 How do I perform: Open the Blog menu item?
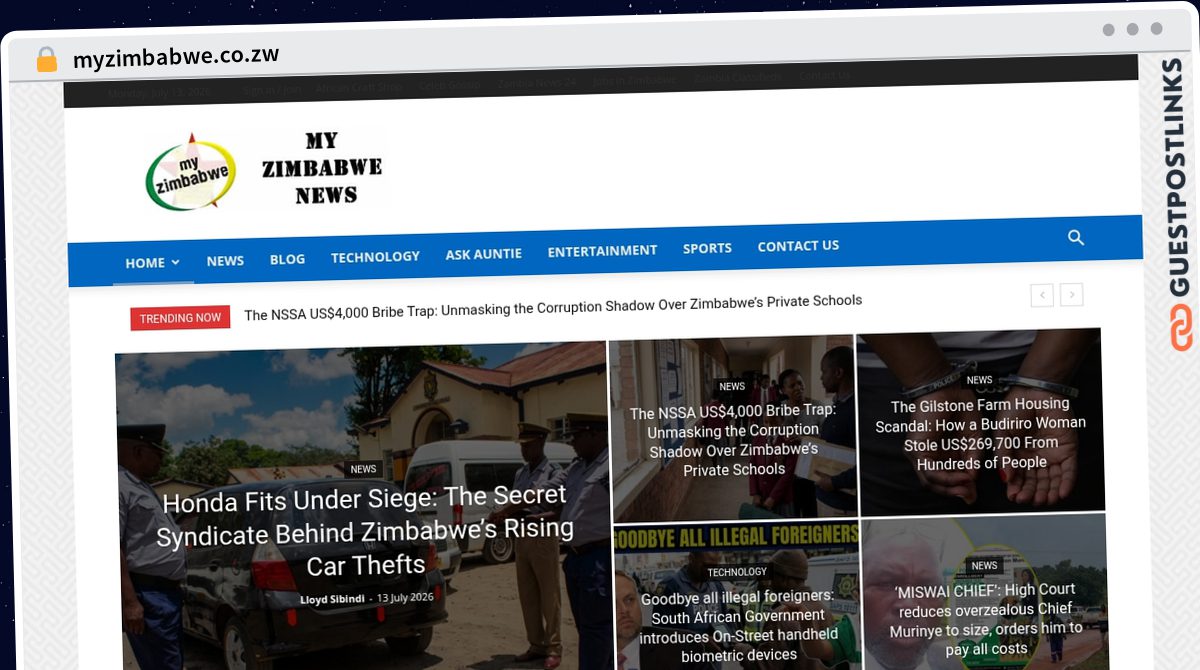point(287,259)
